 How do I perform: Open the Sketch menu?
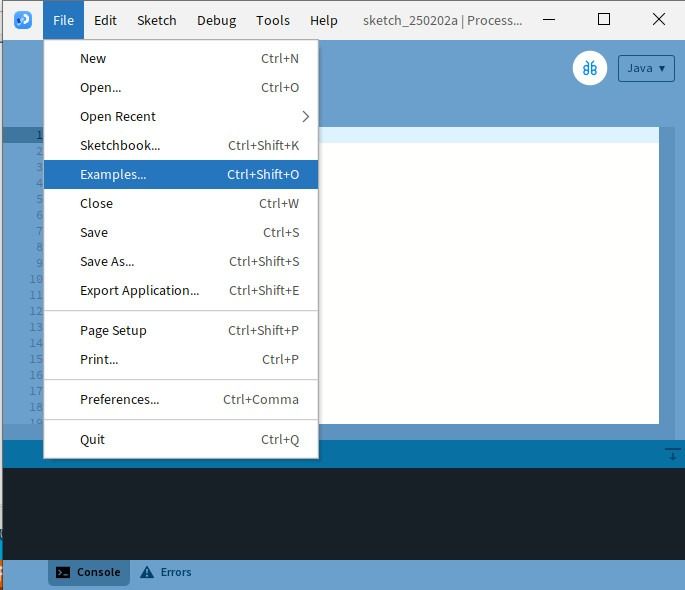tap(156, 20)
